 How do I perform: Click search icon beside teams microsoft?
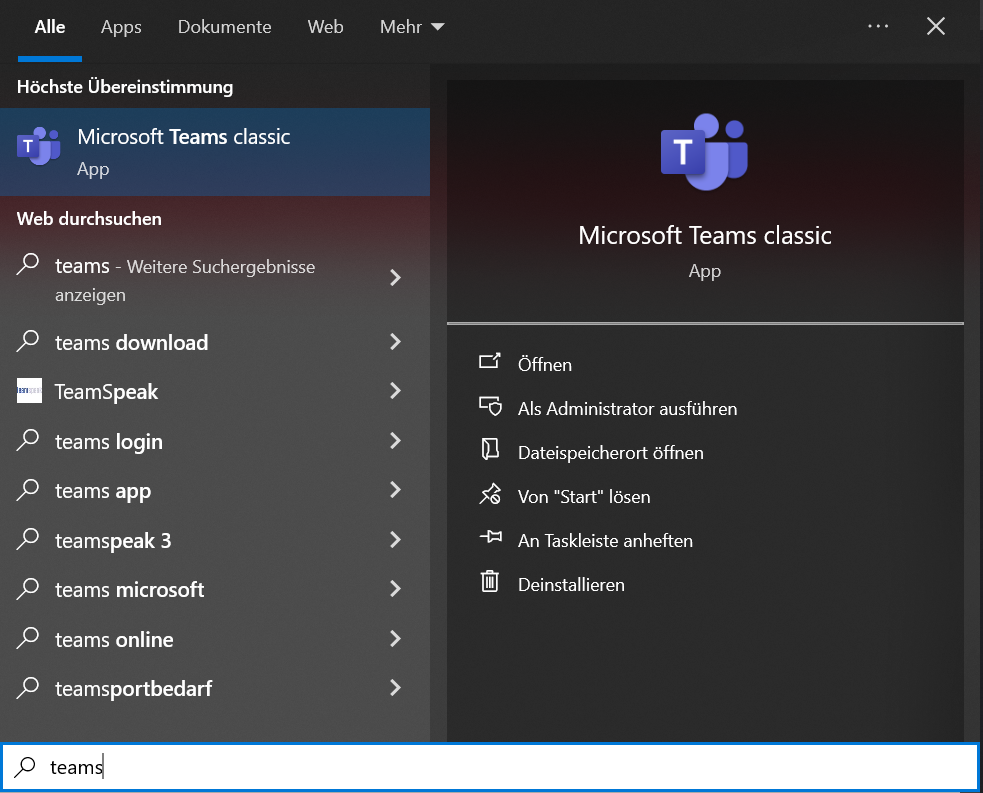click(x=28, y=589)
